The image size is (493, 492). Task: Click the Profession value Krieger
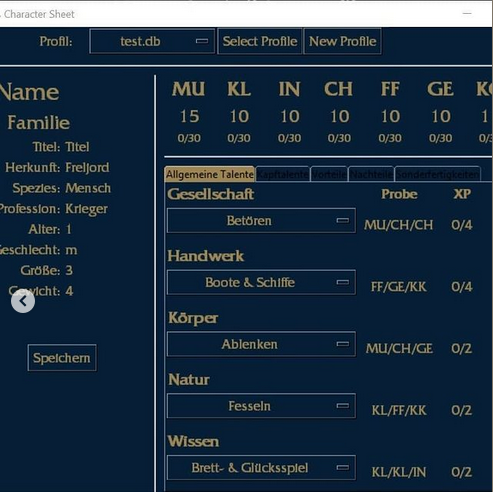86,209
